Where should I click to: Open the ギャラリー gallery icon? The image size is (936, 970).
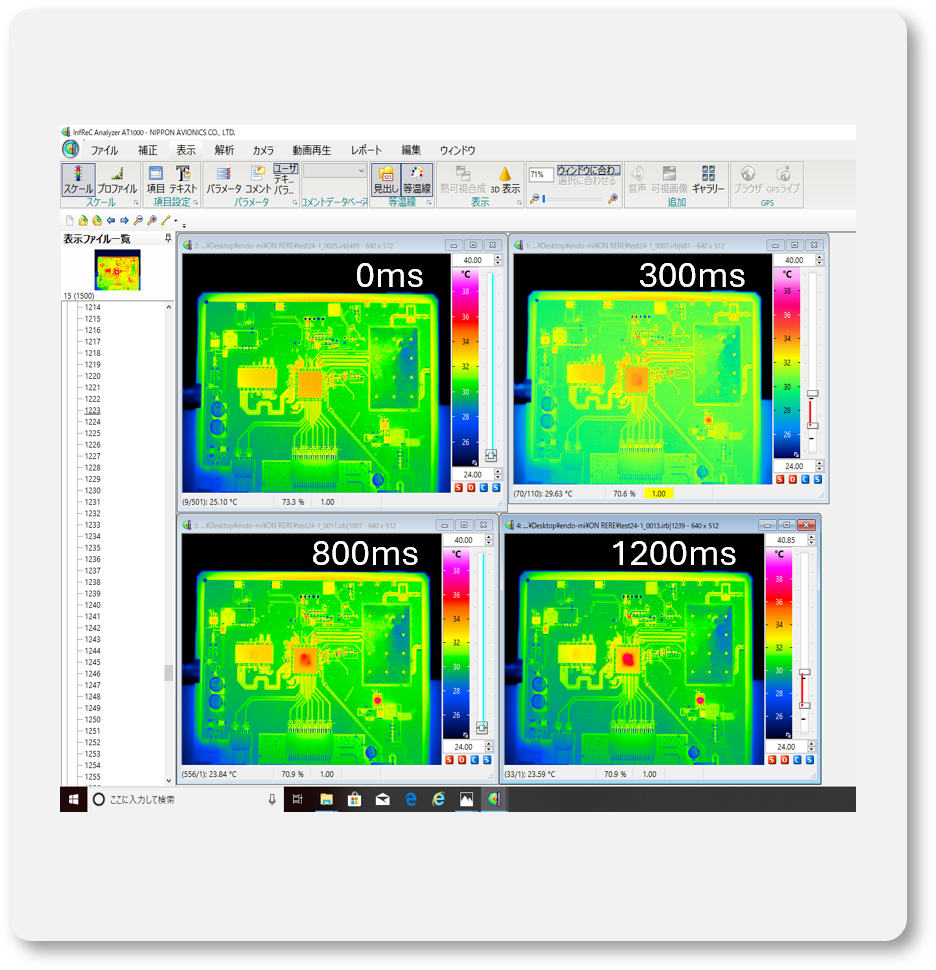[x=708, y=180]
